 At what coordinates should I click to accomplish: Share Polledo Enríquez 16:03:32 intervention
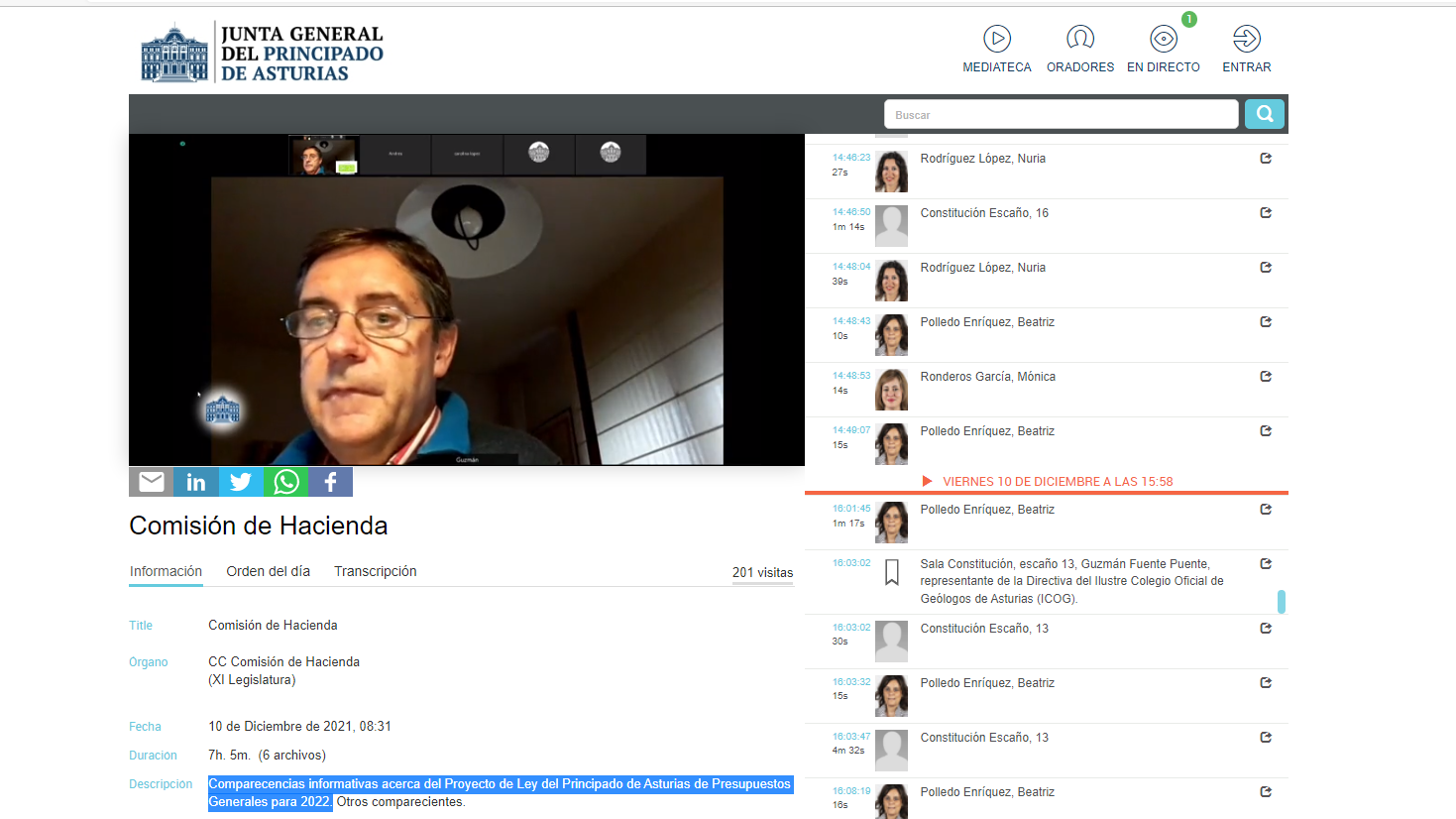click(1266, 683)
